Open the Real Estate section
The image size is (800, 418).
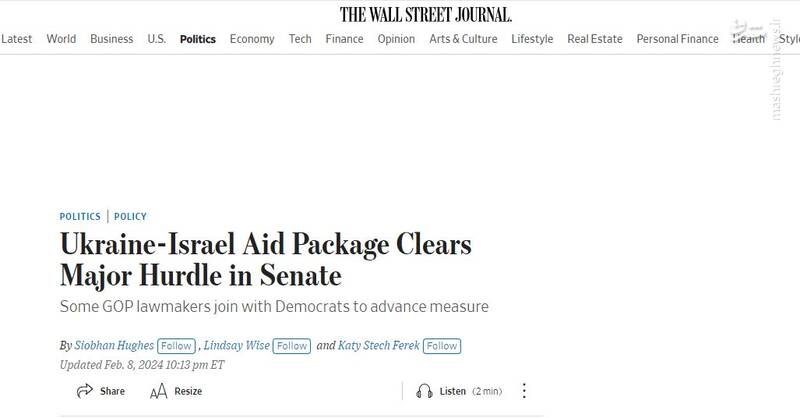pyautogui.click(x=595, y=39)
